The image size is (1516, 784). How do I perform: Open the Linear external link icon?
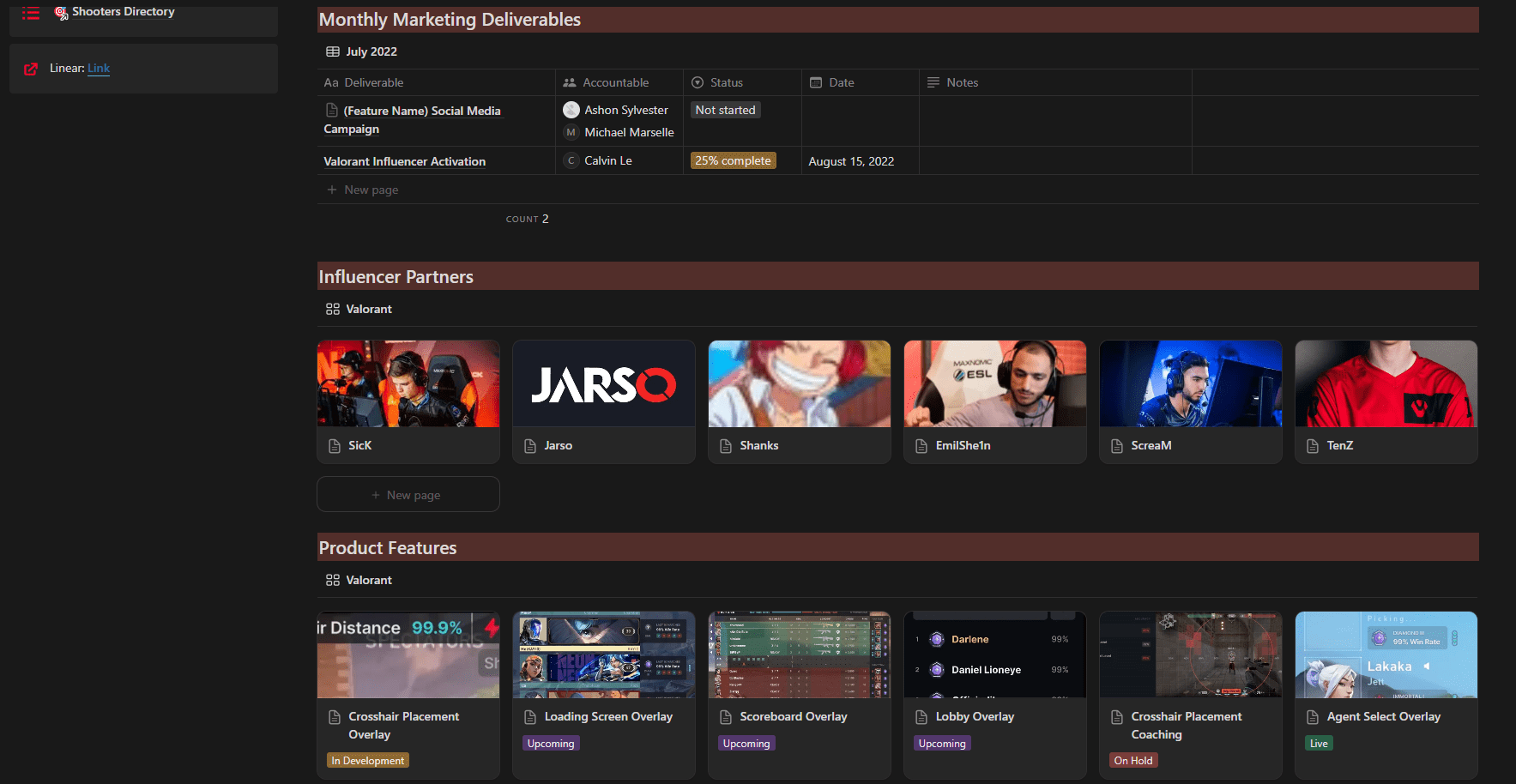pyautogui.click(x=31, y=69)
